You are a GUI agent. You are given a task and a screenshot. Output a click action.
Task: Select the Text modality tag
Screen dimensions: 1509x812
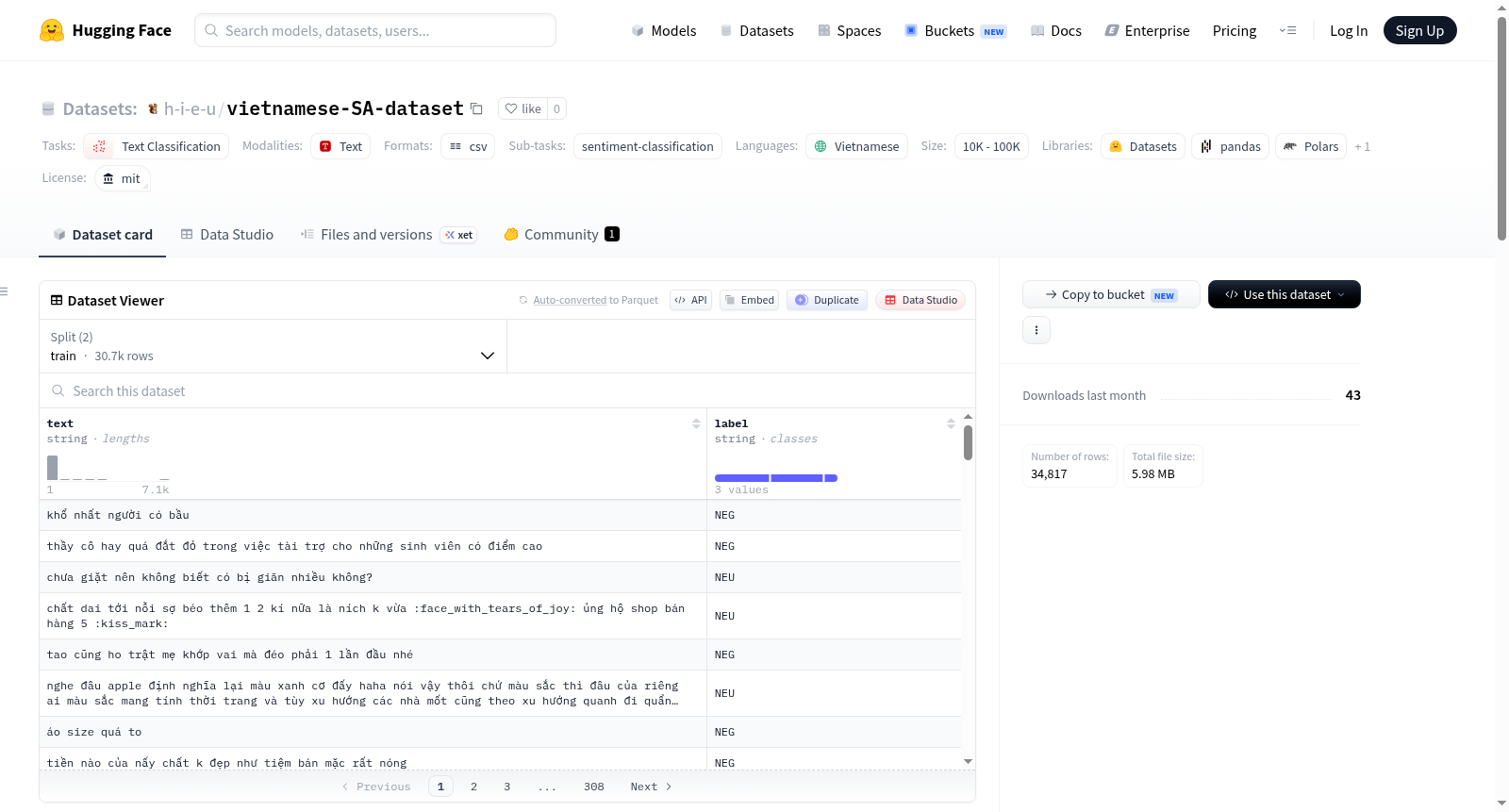(340, 146)
